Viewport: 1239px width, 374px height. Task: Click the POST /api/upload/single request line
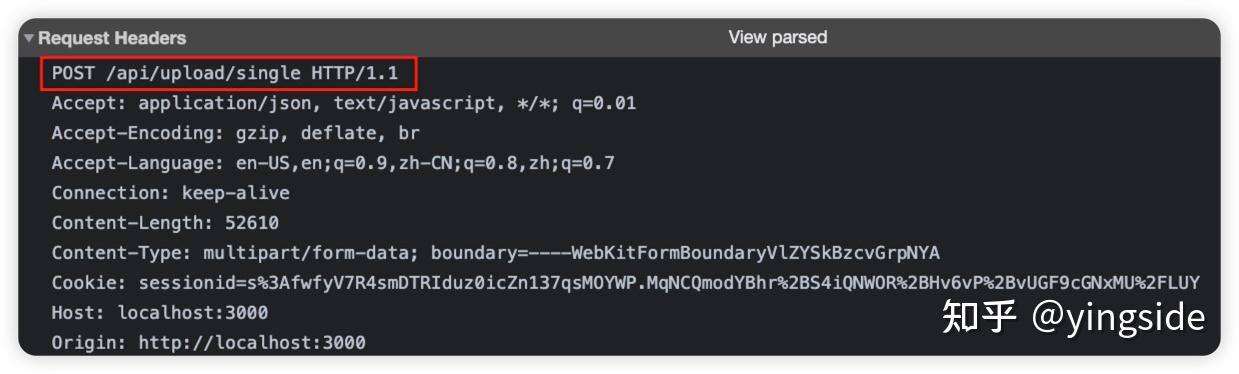(227, 73)
